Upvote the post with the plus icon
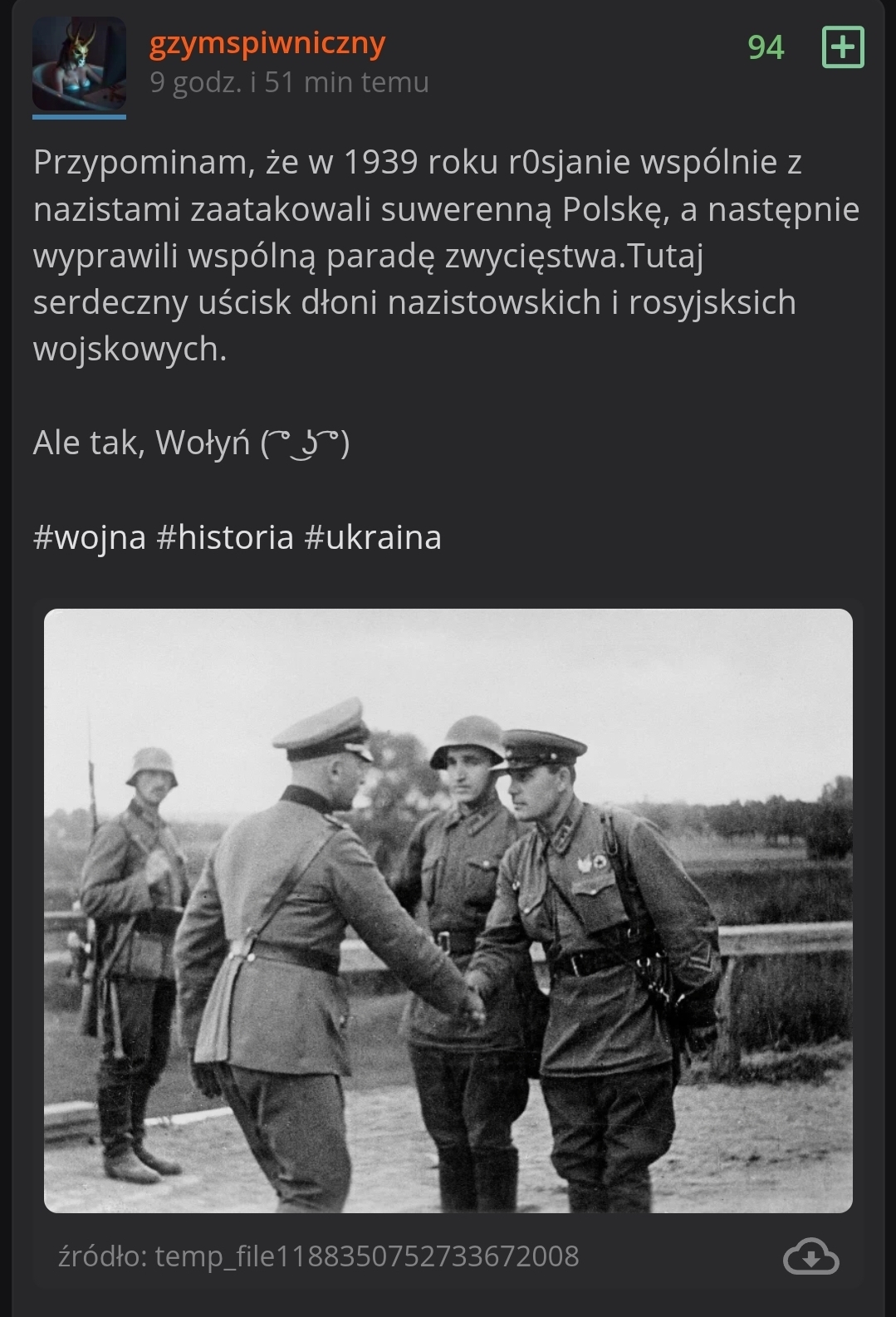Image resolution: width=896 pixels, height=1317 pixels. click(x=843, y=47)
